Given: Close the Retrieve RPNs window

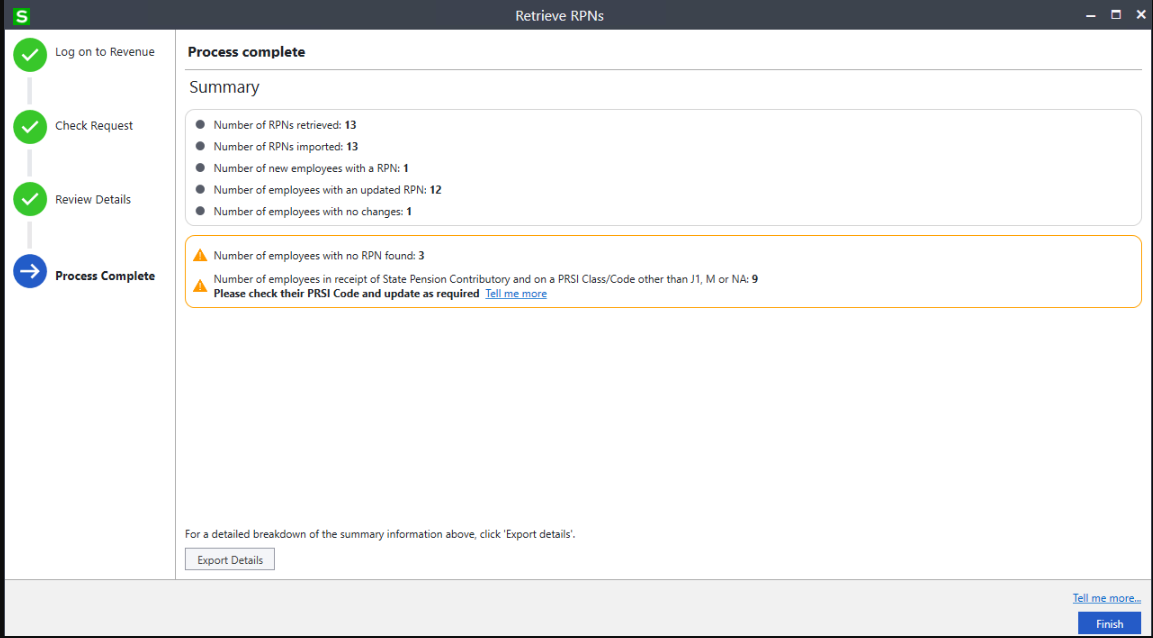Looking at the screenshot, I should (1139, 15).
